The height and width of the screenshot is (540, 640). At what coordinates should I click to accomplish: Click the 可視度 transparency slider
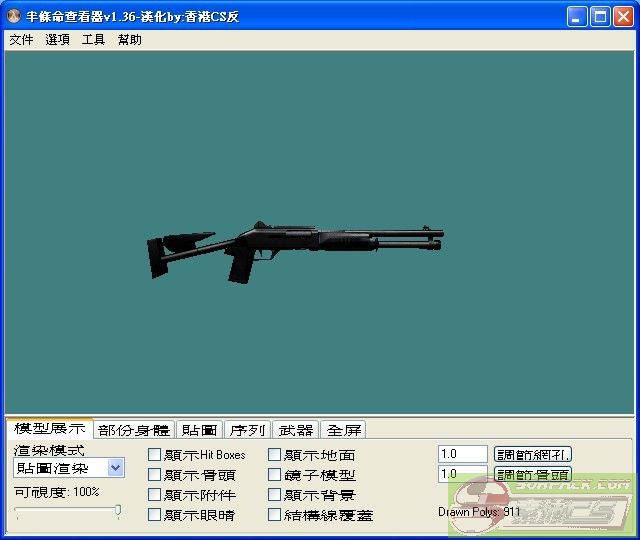(67, 512)
